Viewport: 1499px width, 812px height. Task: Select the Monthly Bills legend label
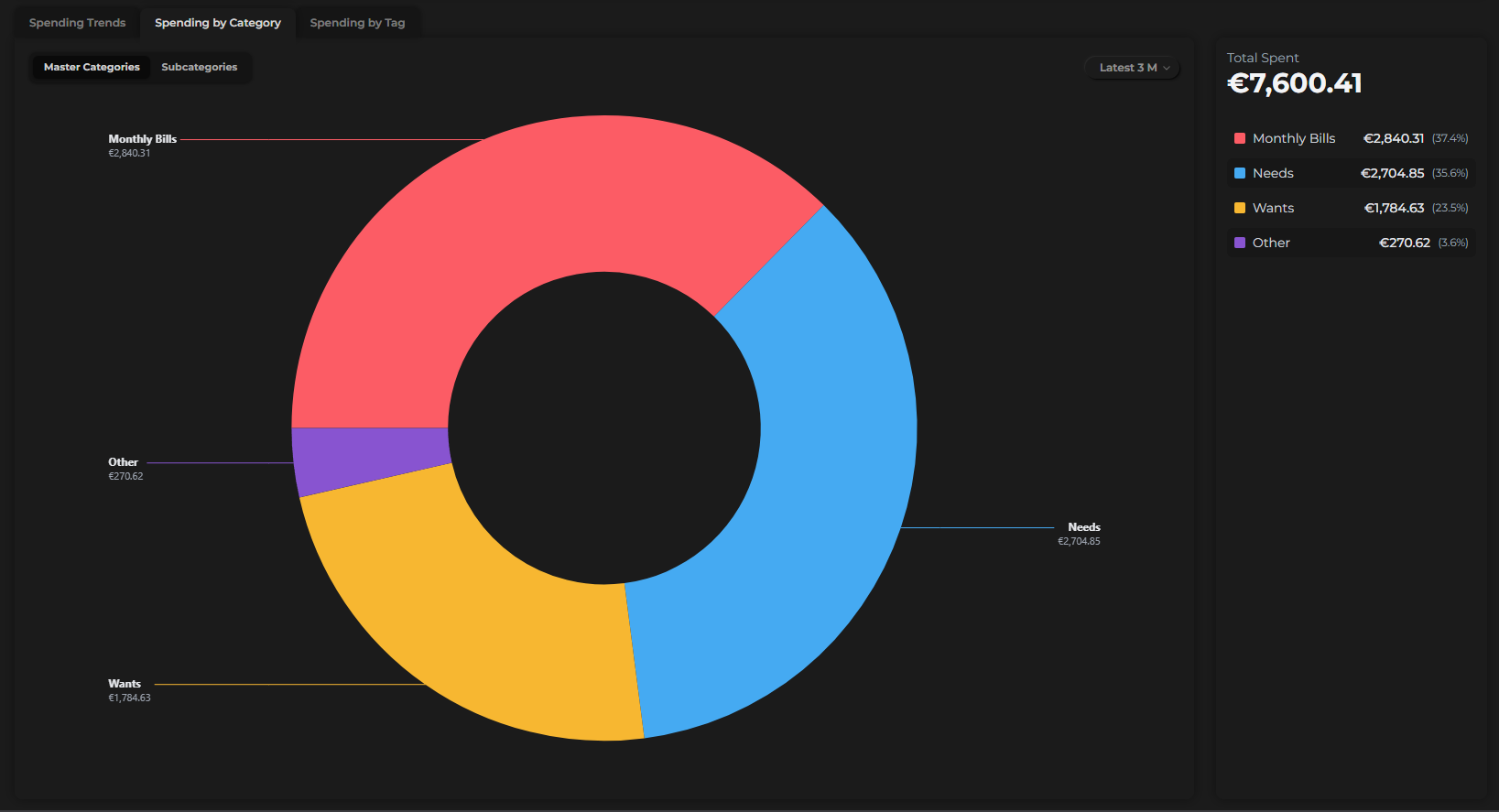click(x=1294, y=138)
